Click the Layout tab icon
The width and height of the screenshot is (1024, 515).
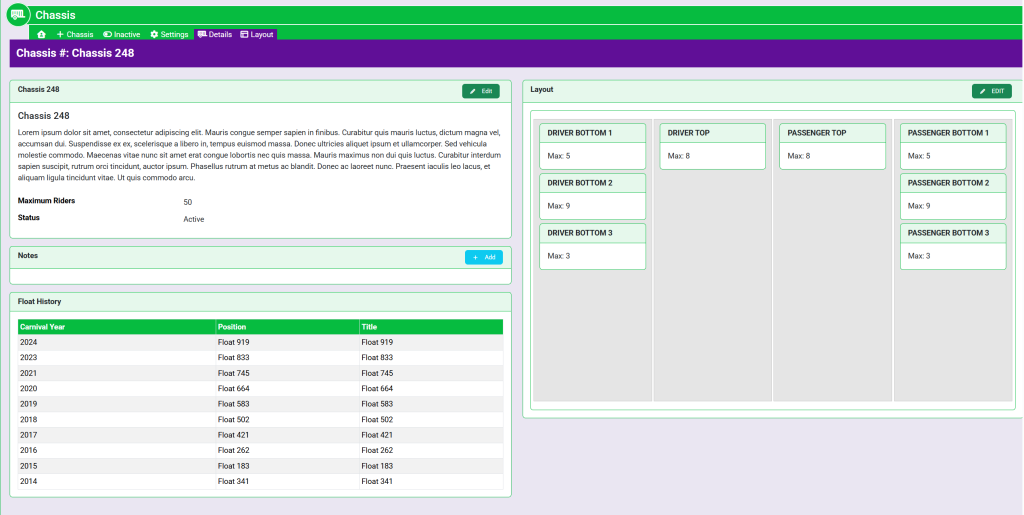[244, 34]
